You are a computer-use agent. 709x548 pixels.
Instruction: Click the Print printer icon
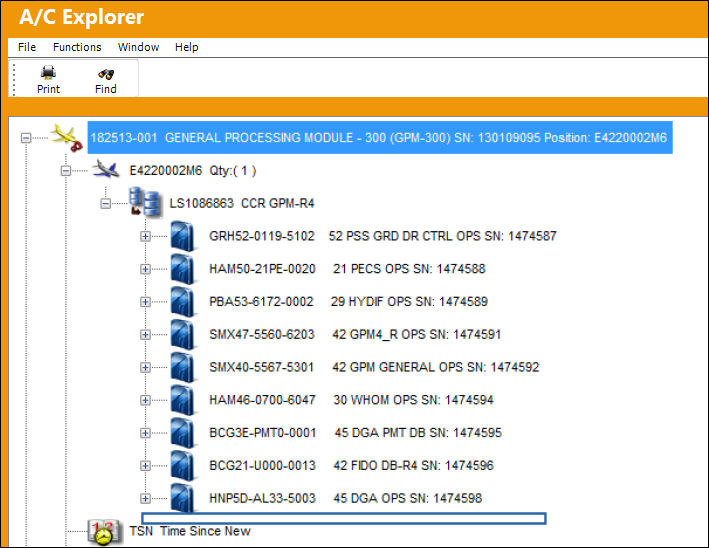[48, 72]
